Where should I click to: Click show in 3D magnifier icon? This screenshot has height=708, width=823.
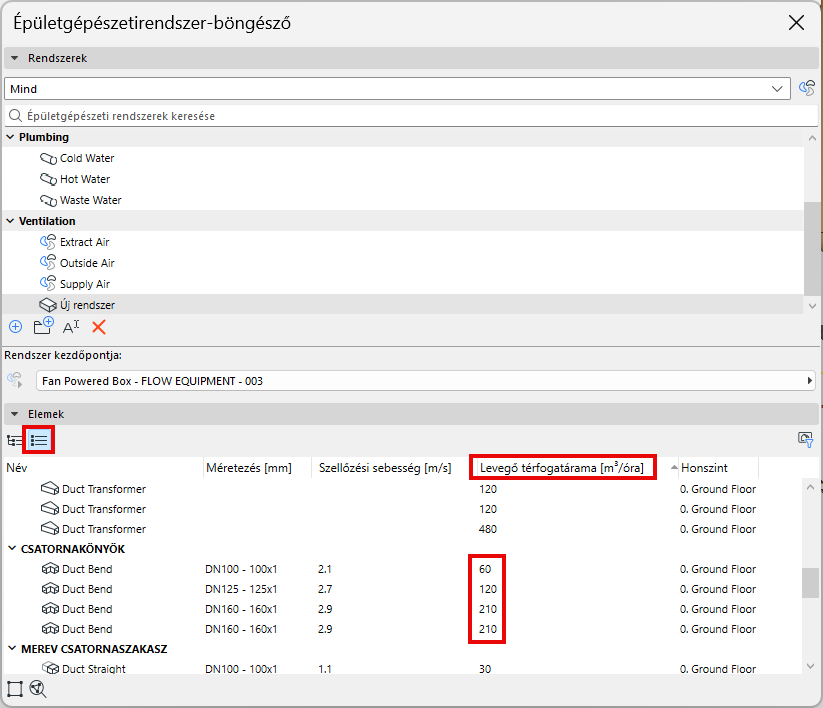pyautogui.click(x=38, y=689)
